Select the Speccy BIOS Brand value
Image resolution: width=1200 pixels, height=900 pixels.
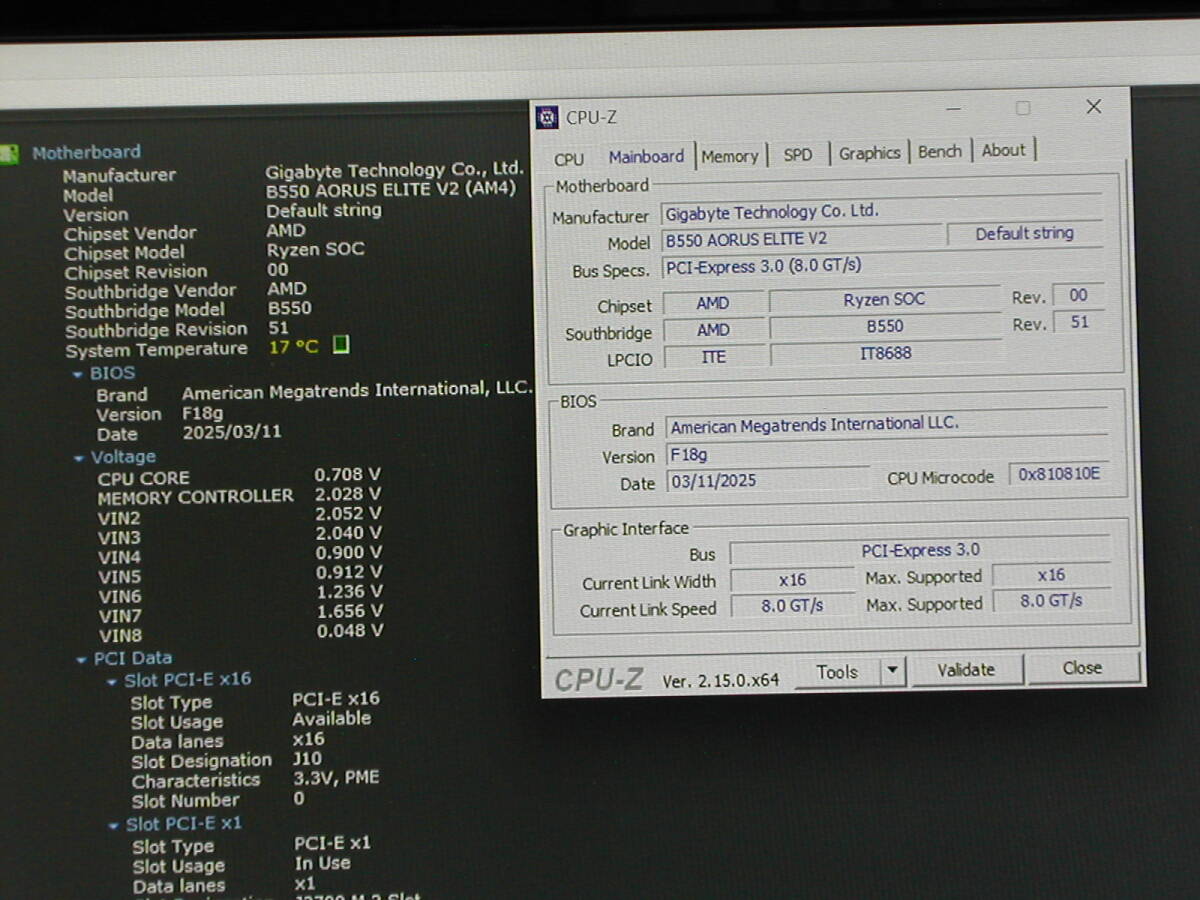click(x=357, y=389)
